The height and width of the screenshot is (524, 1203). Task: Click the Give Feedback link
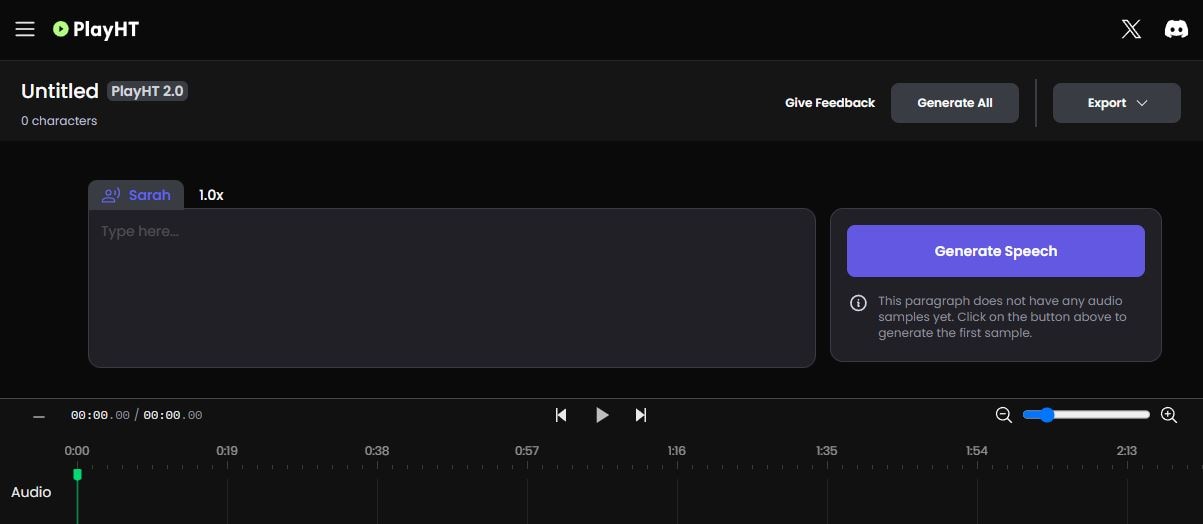tap(829, 103)
